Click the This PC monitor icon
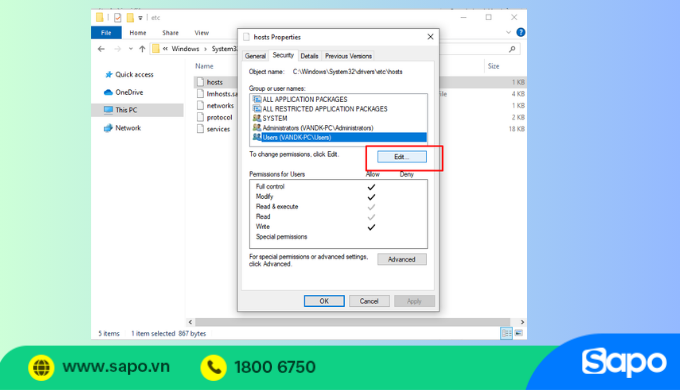Image resolution: width=680 pixels, height=390 pixels. tap(108, 110)
